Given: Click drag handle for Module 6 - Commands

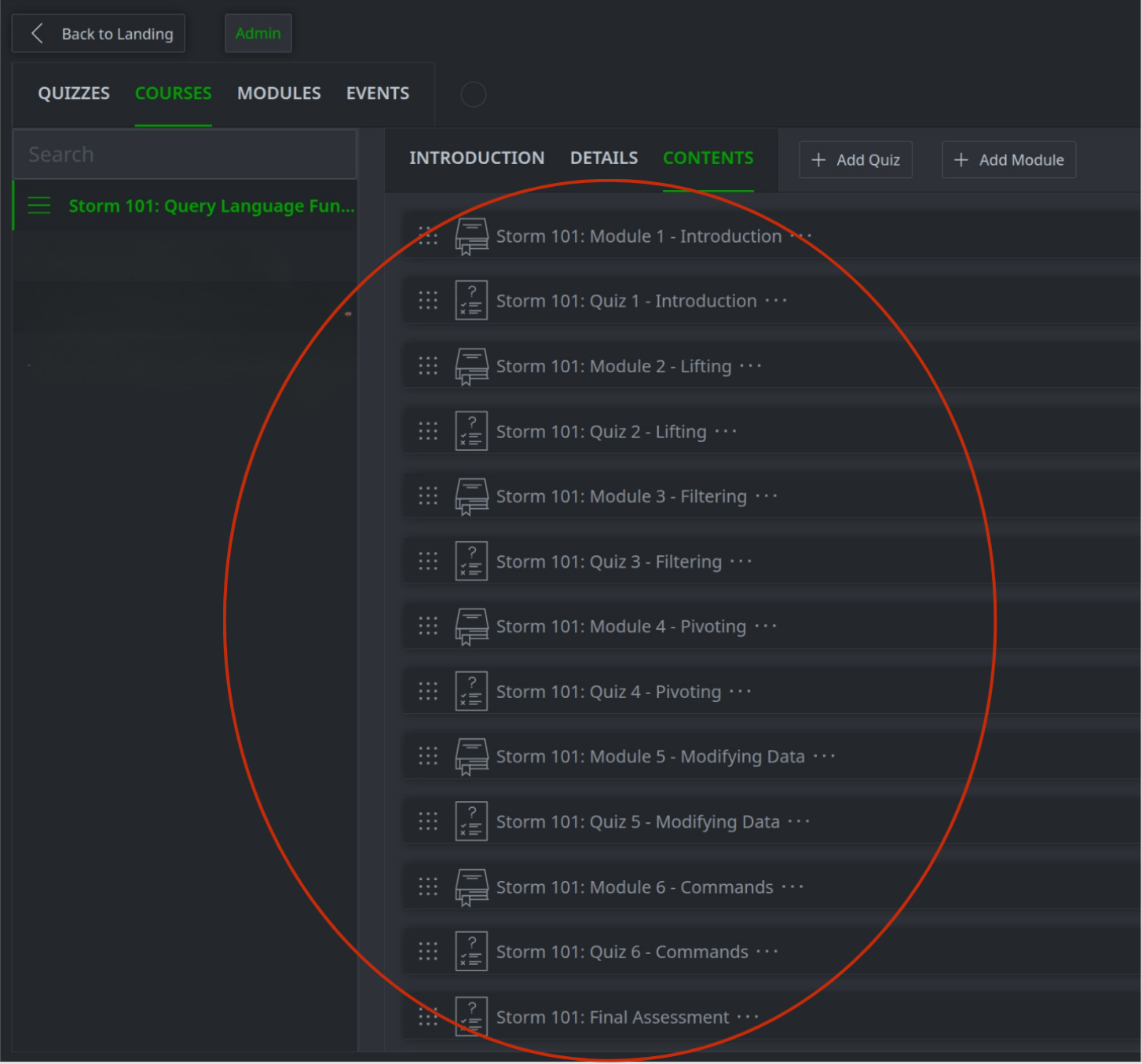Looking at the screenshot, I should 428,887.
